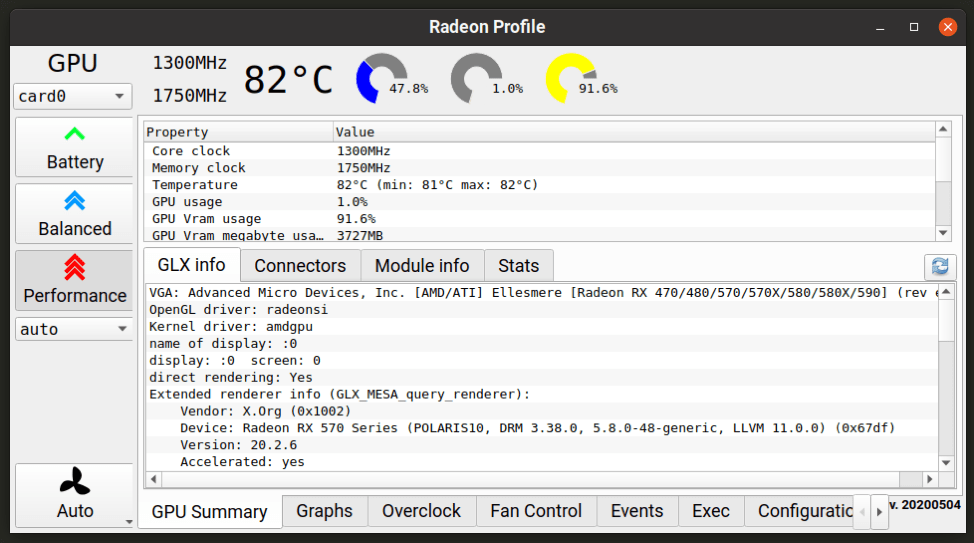The image size is (974, 543).
Task: Click the fan icon above Auto
Action: pos(75,481)
